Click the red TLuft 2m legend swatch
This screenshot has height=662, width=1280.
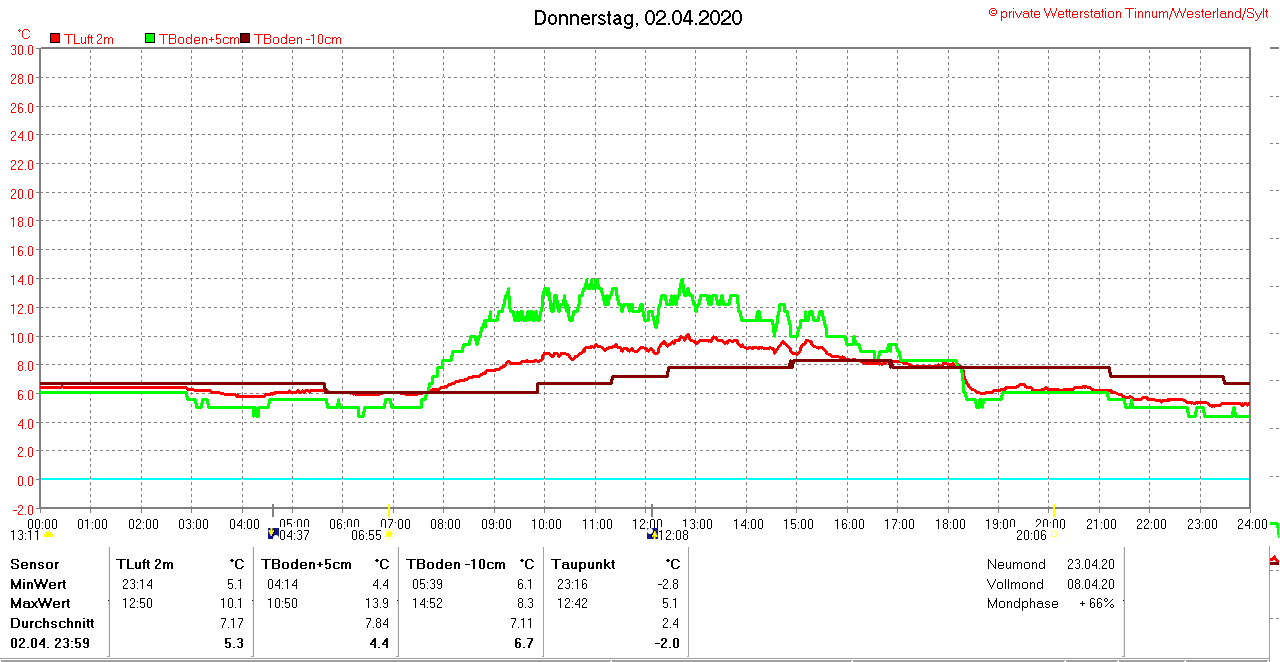[x=55, y=39]
